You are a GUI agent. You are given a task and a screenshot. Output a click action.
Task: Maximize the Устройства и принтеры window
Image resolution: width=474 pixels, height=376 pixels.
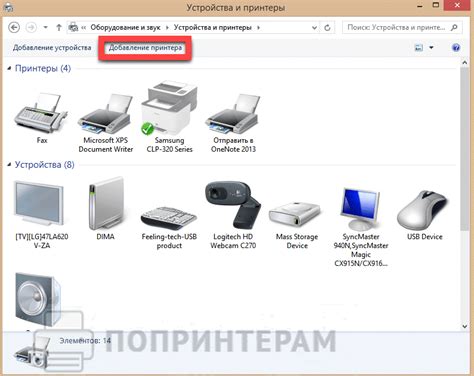[436, 5]
